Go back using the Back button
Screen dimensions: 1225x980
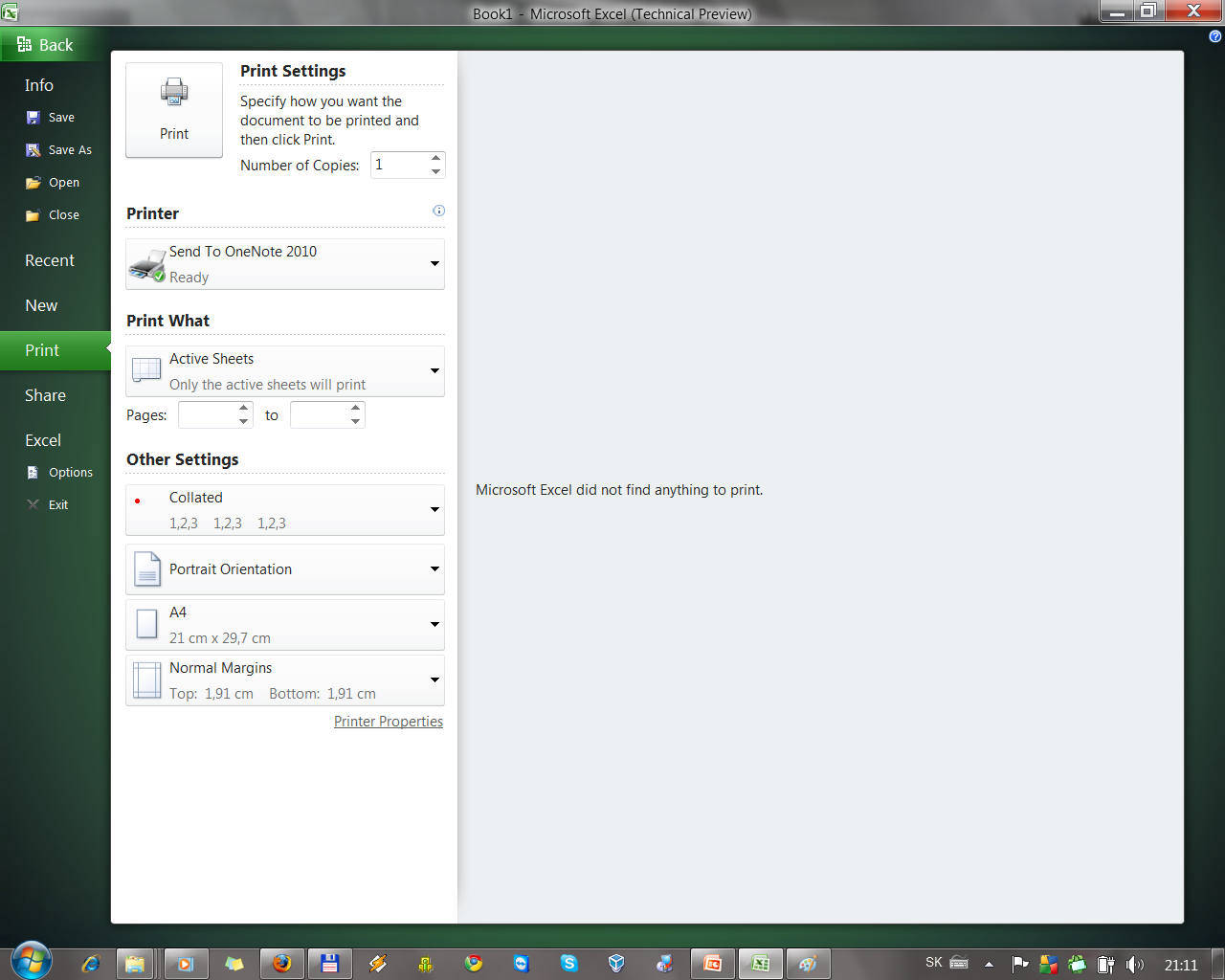tap(45, 45)
